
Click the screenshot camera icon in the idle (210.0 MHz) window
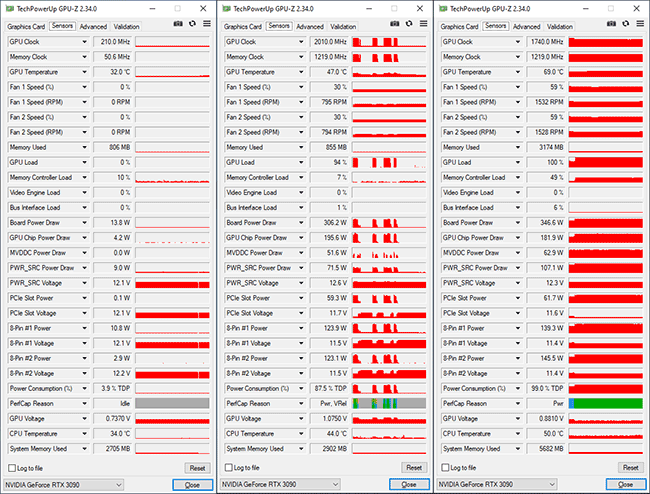click(x=178, y=23)
